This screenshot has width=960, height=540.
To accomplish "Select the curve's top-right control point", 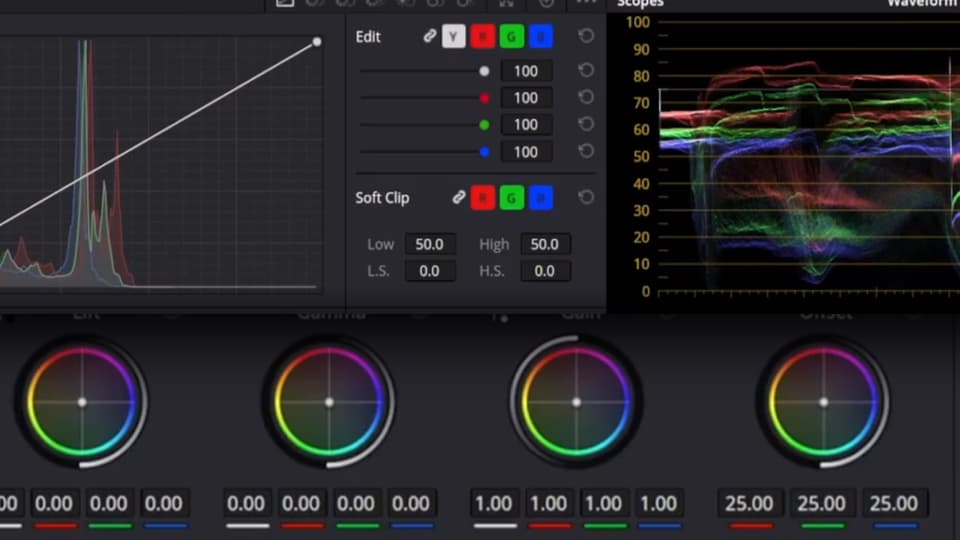I will (x=317, y=42).
